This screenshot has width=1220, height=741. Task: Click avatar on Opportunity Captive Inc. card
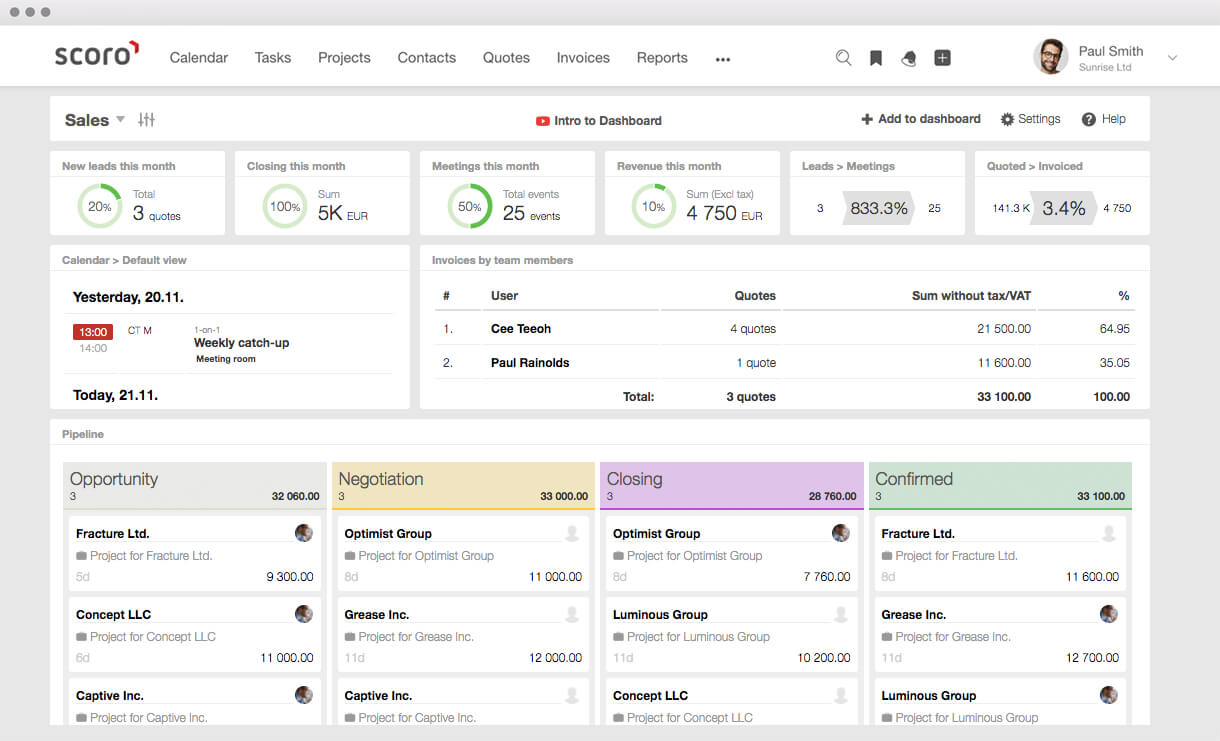[304, 695]
